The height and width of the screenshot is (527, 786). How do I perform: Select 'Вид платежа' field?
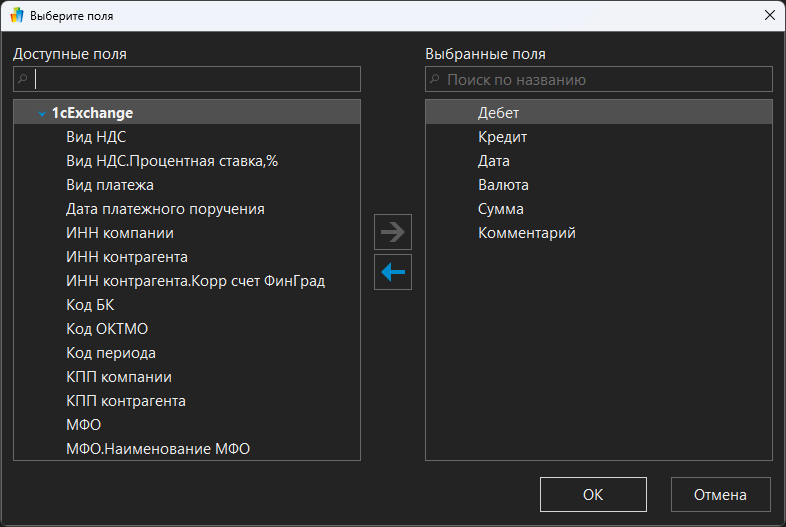click(109, 185)
